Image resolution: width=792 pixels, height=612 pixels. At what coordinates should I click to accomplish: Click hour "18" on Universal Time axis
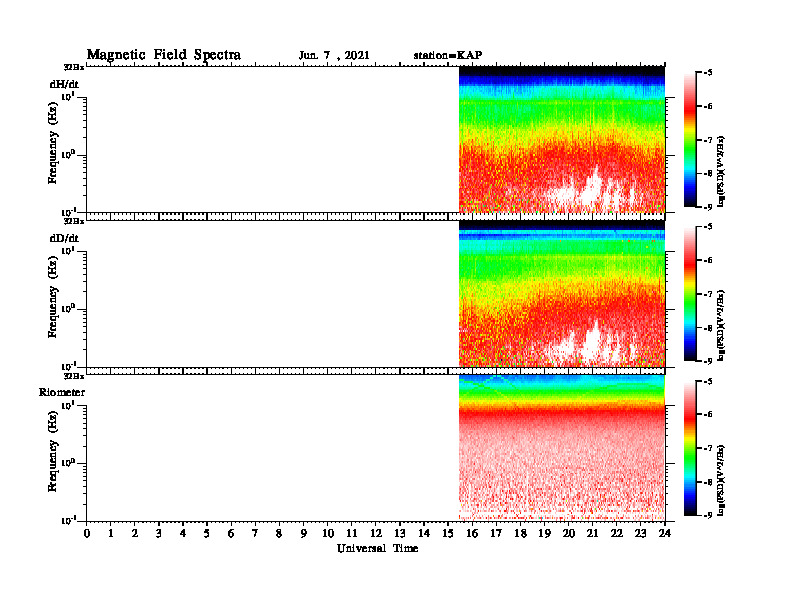point(520,534)
